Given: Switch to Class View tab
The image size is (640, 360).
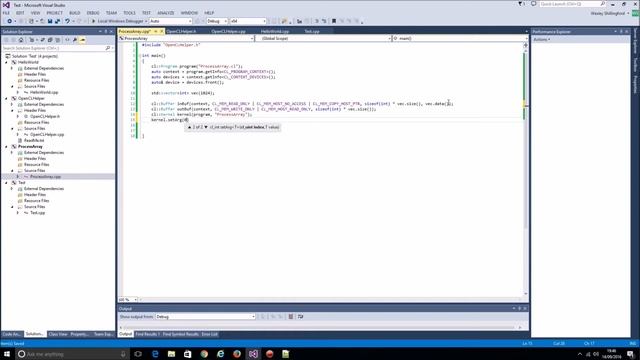Looking at the screenshot, I should coord(58,334).
